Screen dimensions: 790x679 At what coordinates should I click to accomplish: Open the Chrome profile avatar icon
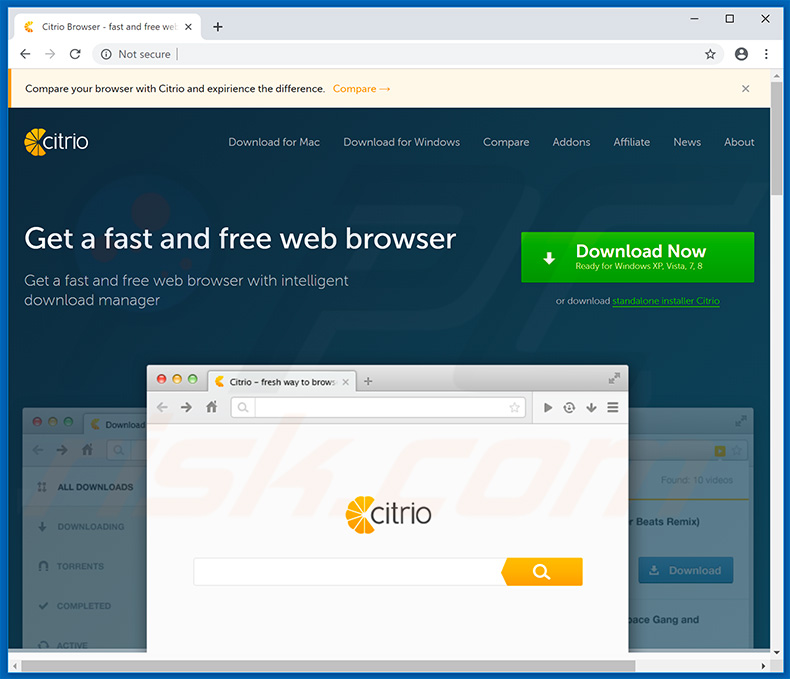(x=741, y=54)
